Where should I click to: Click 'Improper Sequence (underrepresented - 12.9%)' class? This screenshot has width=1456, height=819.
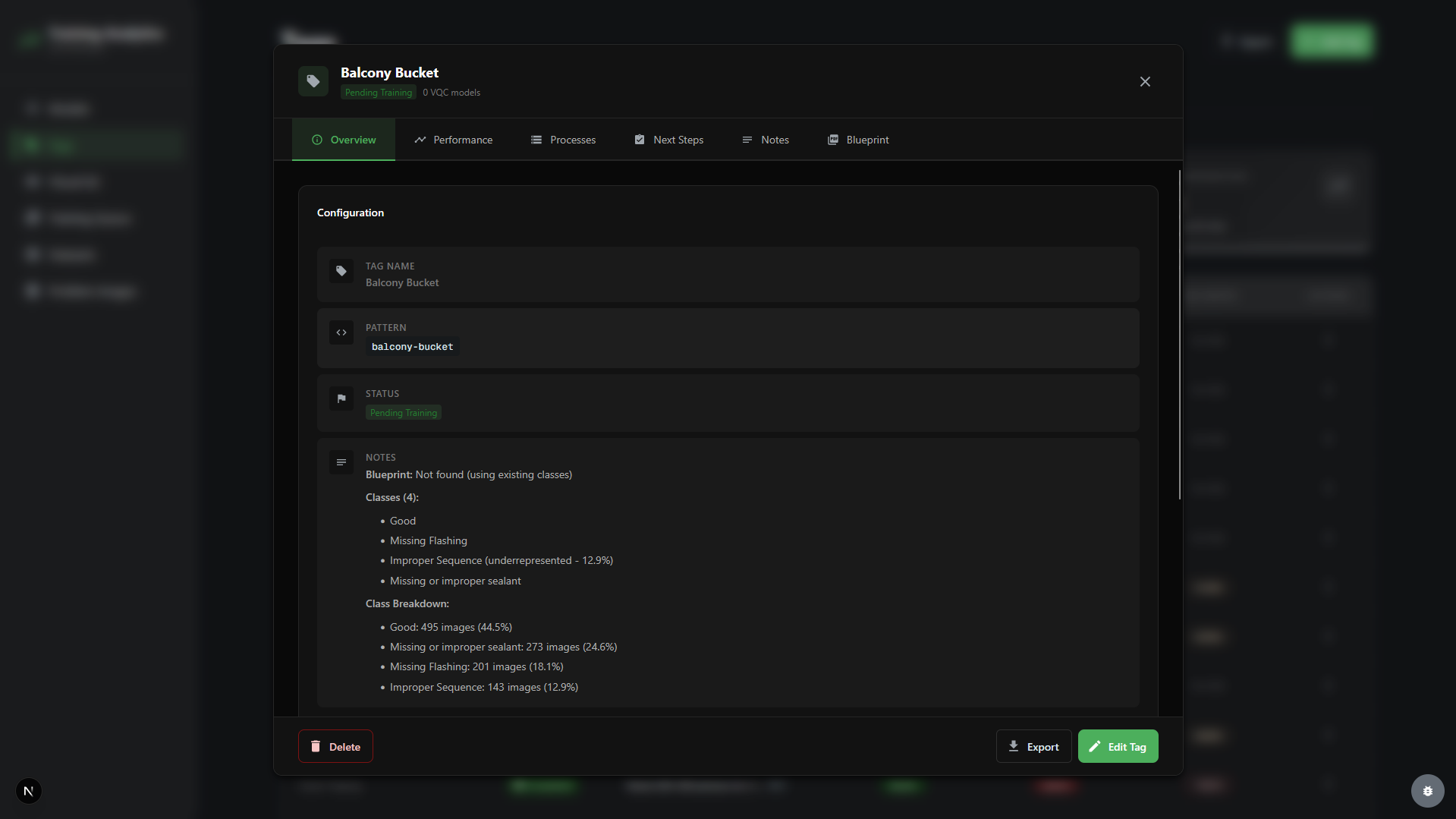pos(502,560)
